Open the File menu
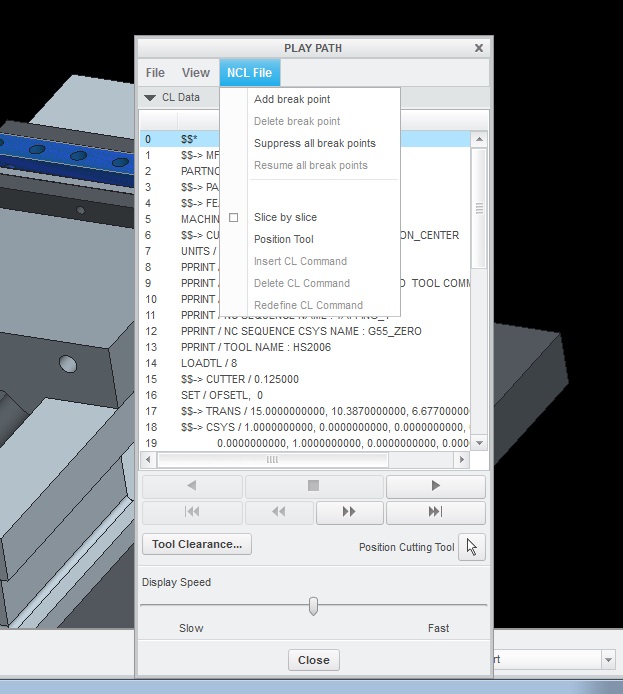 tap(155, 73)
